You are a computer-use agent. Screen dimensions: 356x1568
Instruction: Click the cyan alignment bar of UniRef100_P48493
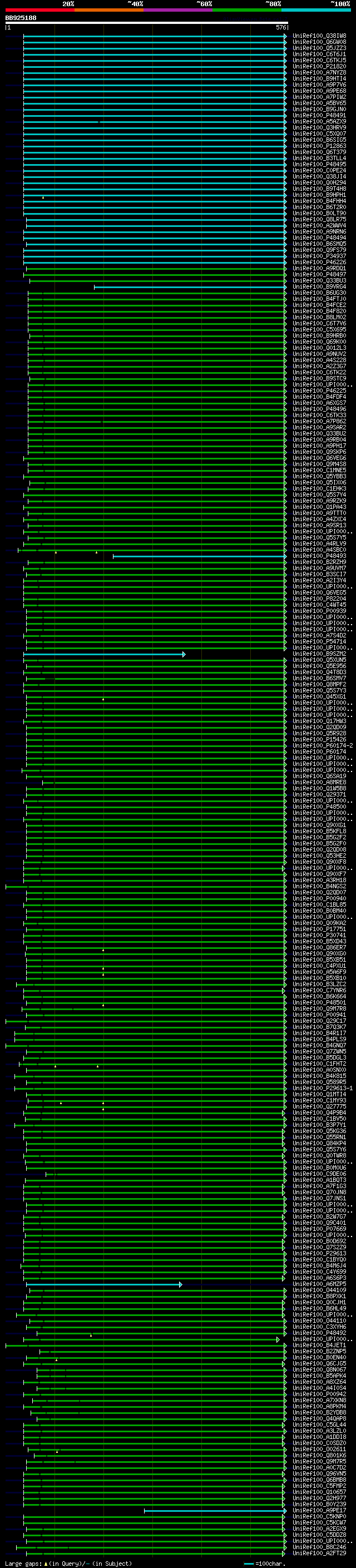200,556
